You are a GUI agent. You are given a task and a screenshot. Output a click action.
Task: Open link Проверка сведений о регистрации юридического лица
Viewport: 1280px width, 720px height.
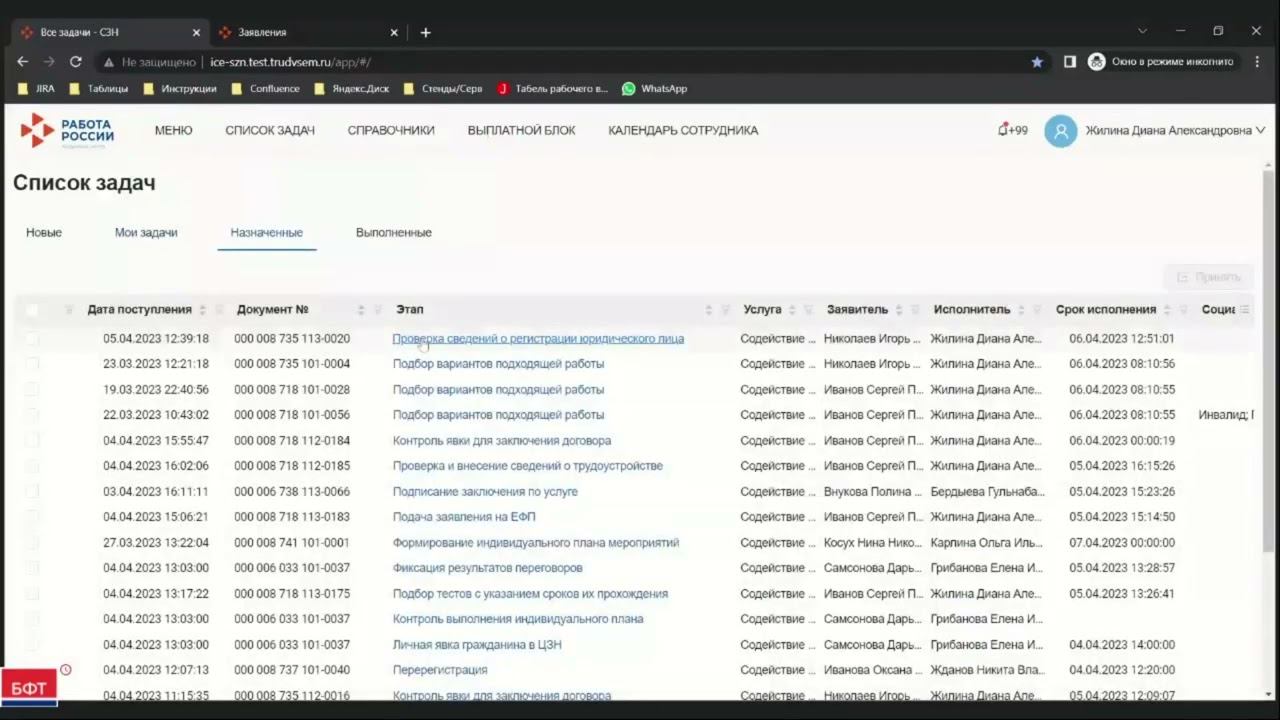tap(538, 339)
